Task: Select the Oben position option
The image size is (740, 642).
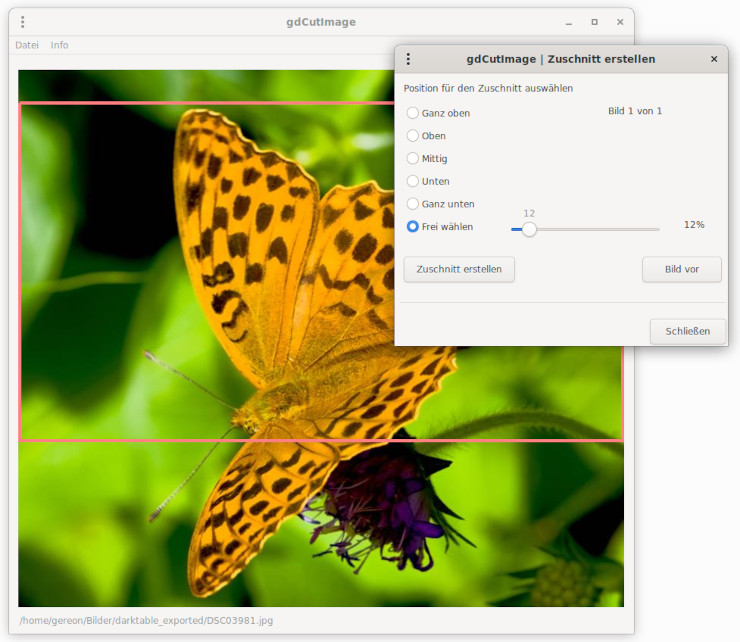Action: click(413, 136)
